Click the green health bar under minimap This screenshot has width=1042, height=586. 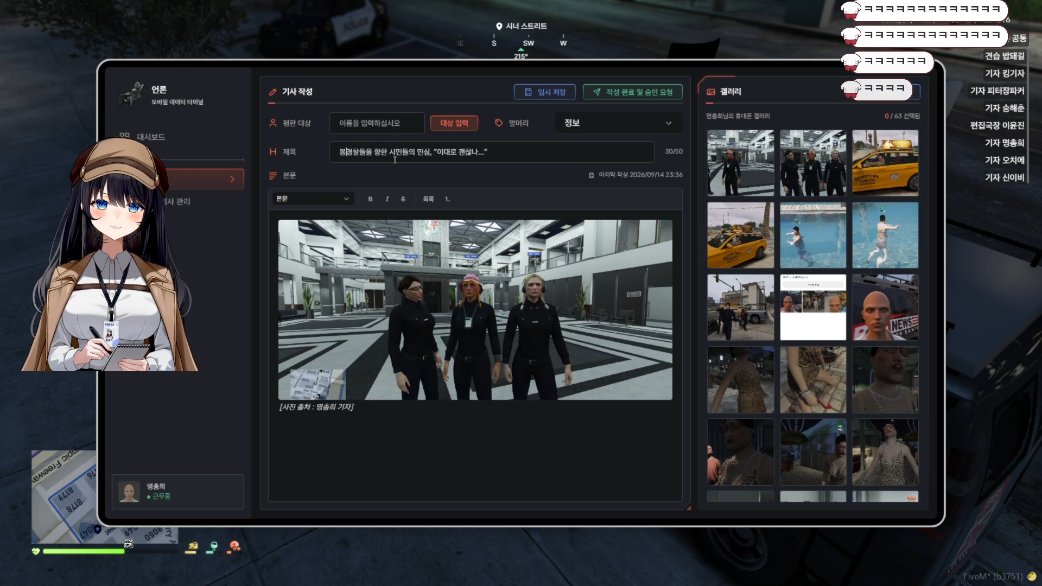pyautogui.click(x=83, y=551)
